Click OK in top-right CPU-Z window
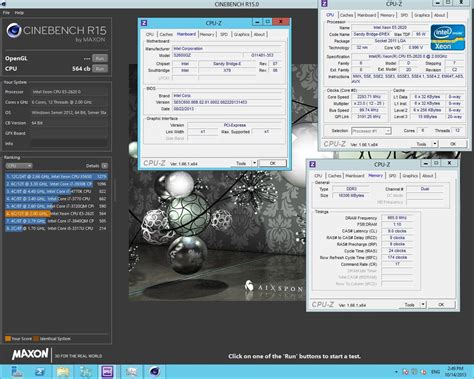This screenshot has width=474, height=379. (453, 144)
